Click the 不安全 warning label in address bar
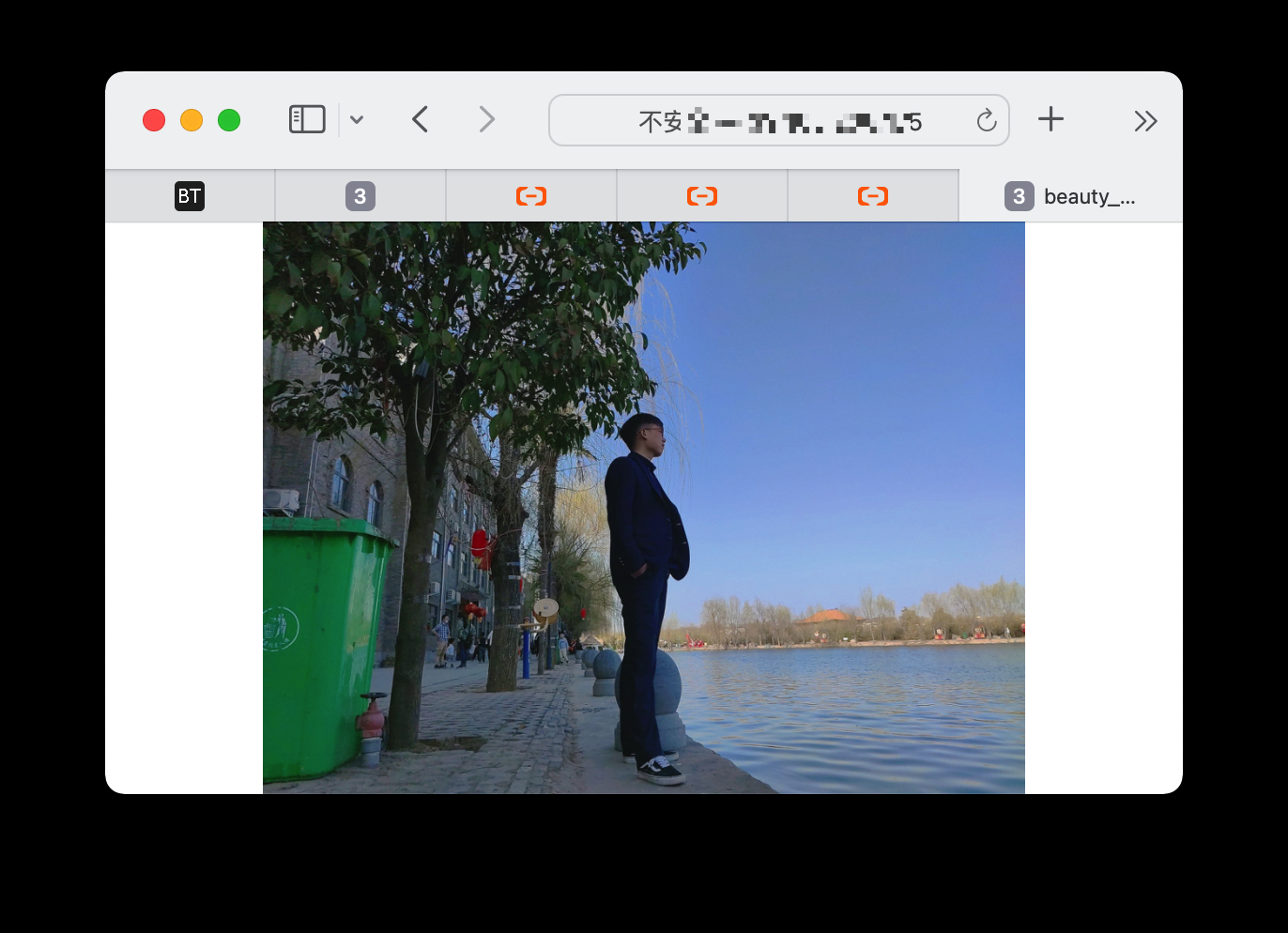The image size is (1288, 933). [660, 122]
